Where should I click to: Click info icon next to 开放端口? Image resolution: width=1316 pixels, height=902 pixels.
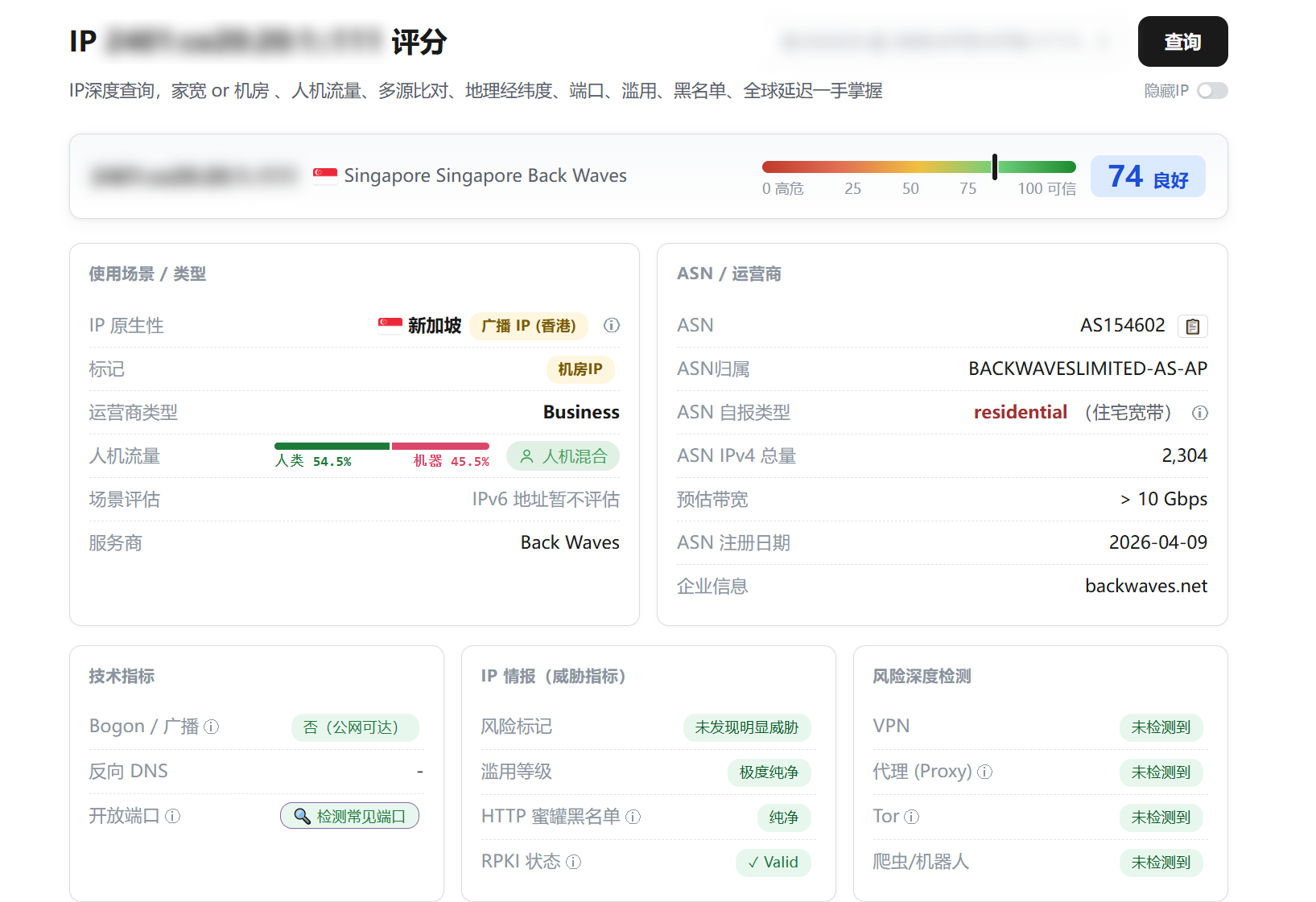pos(173,816)
